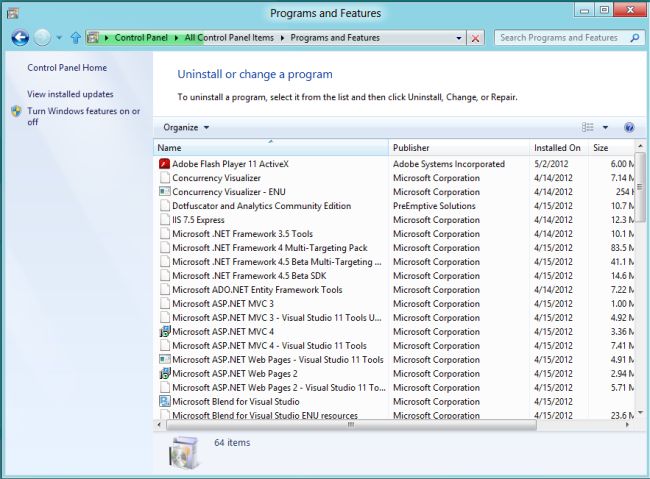Open Control Panel Home link
This screenshot has width=650, height=479.
[67, 68]
